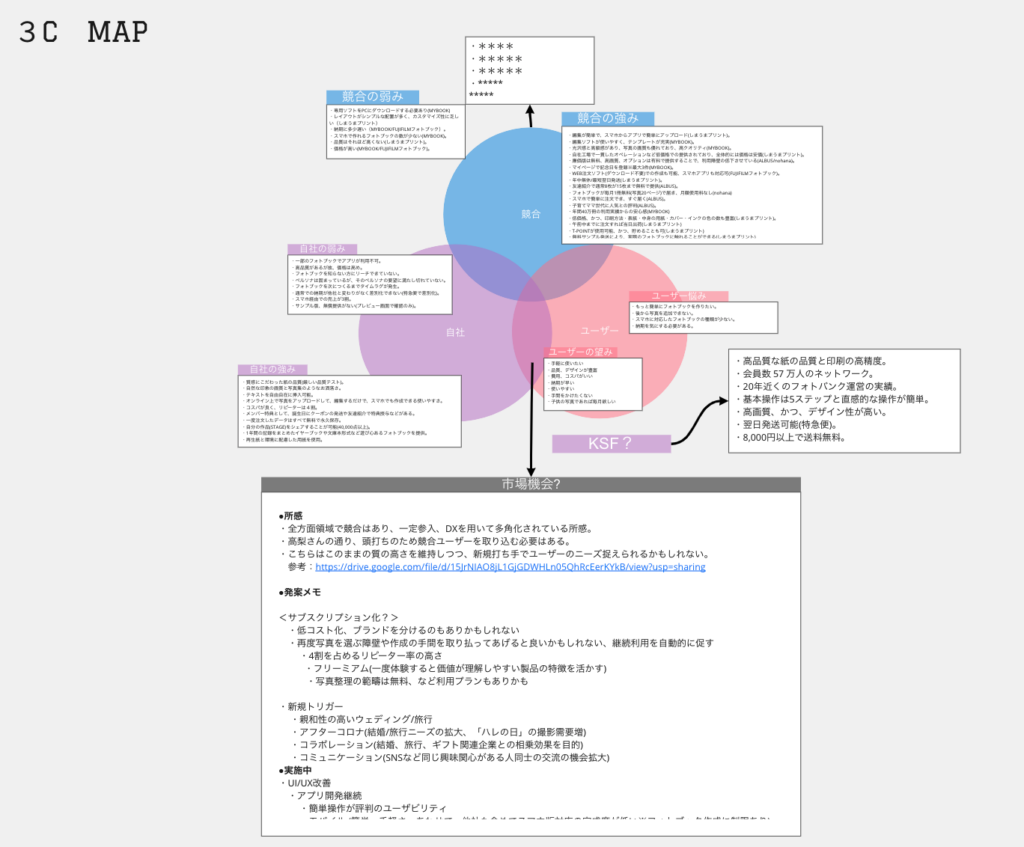Screen dimensions: 1024x847
Task: Click the 自社の強み purple label
Action: (272, 369)
